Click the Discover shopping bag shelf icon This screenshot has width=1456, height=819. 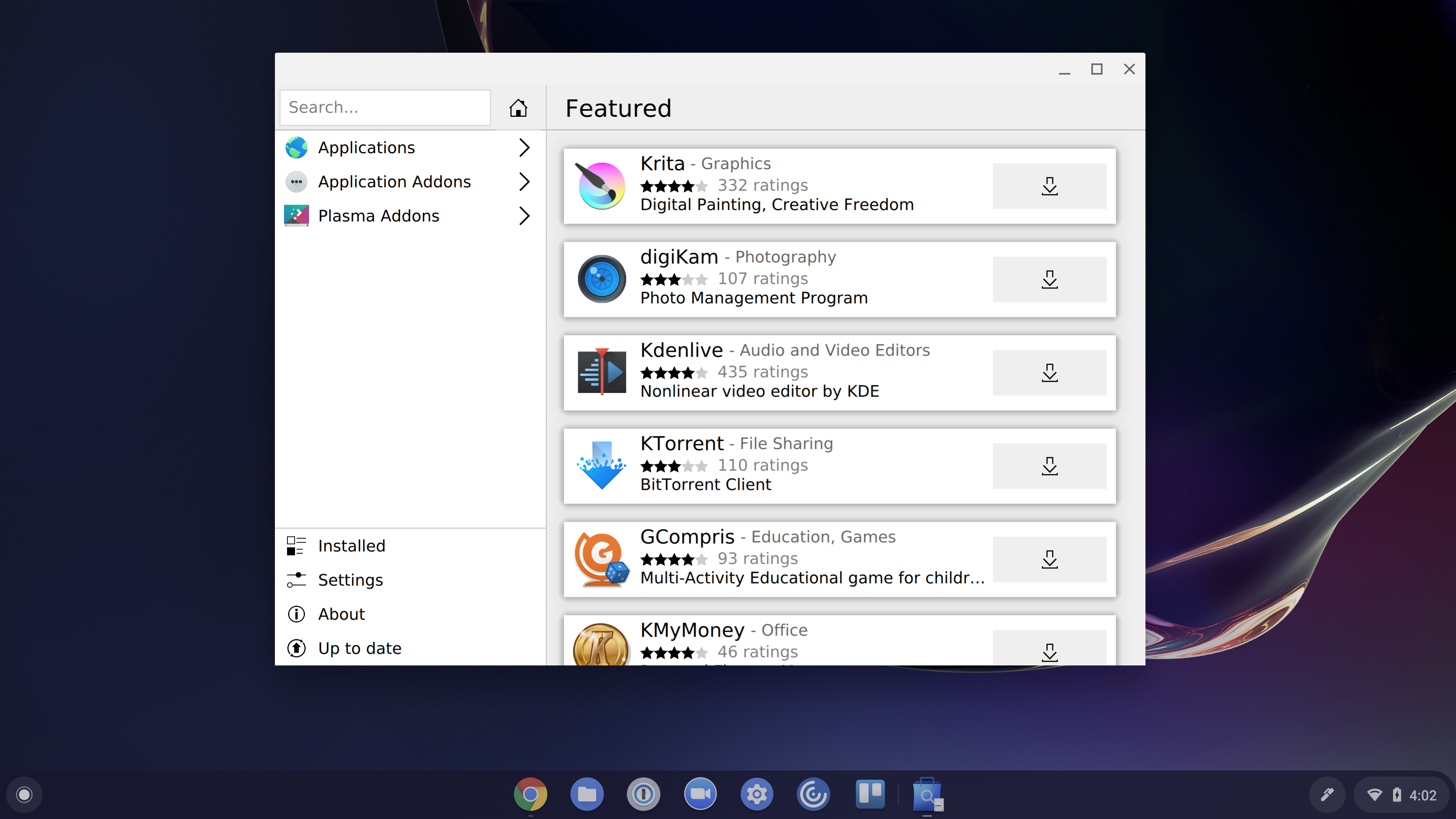click(927, 795)
